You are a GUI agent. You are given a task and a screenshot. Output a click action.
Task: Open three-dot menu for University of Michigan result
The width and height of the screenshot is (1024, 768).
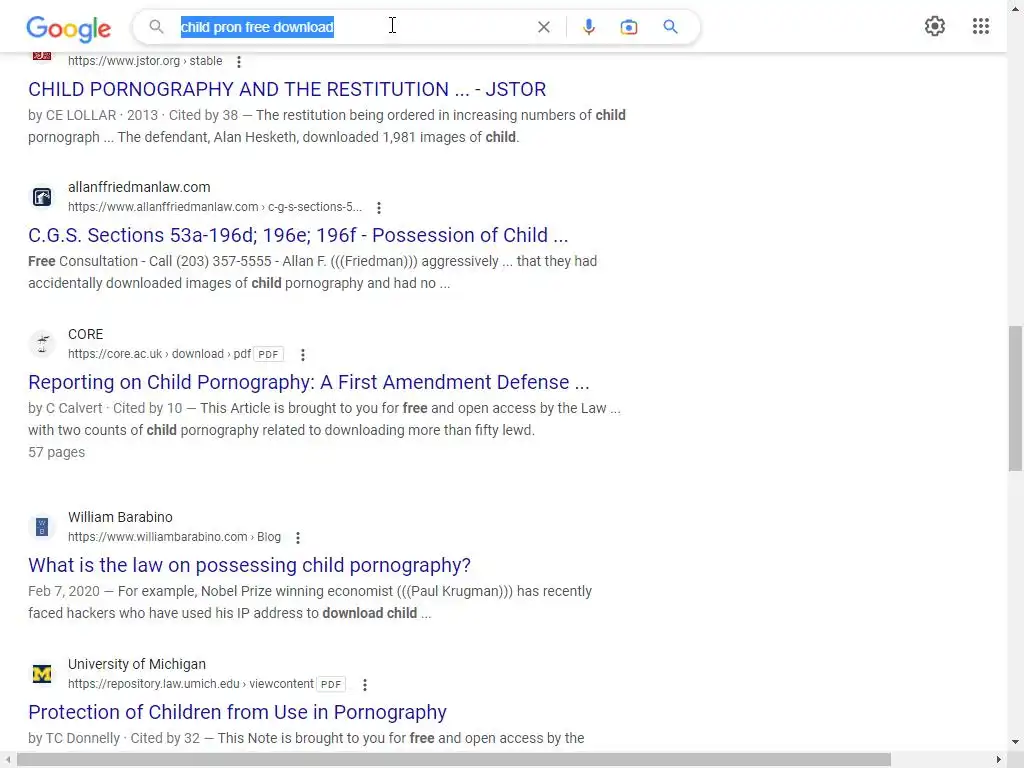(365, 684)
